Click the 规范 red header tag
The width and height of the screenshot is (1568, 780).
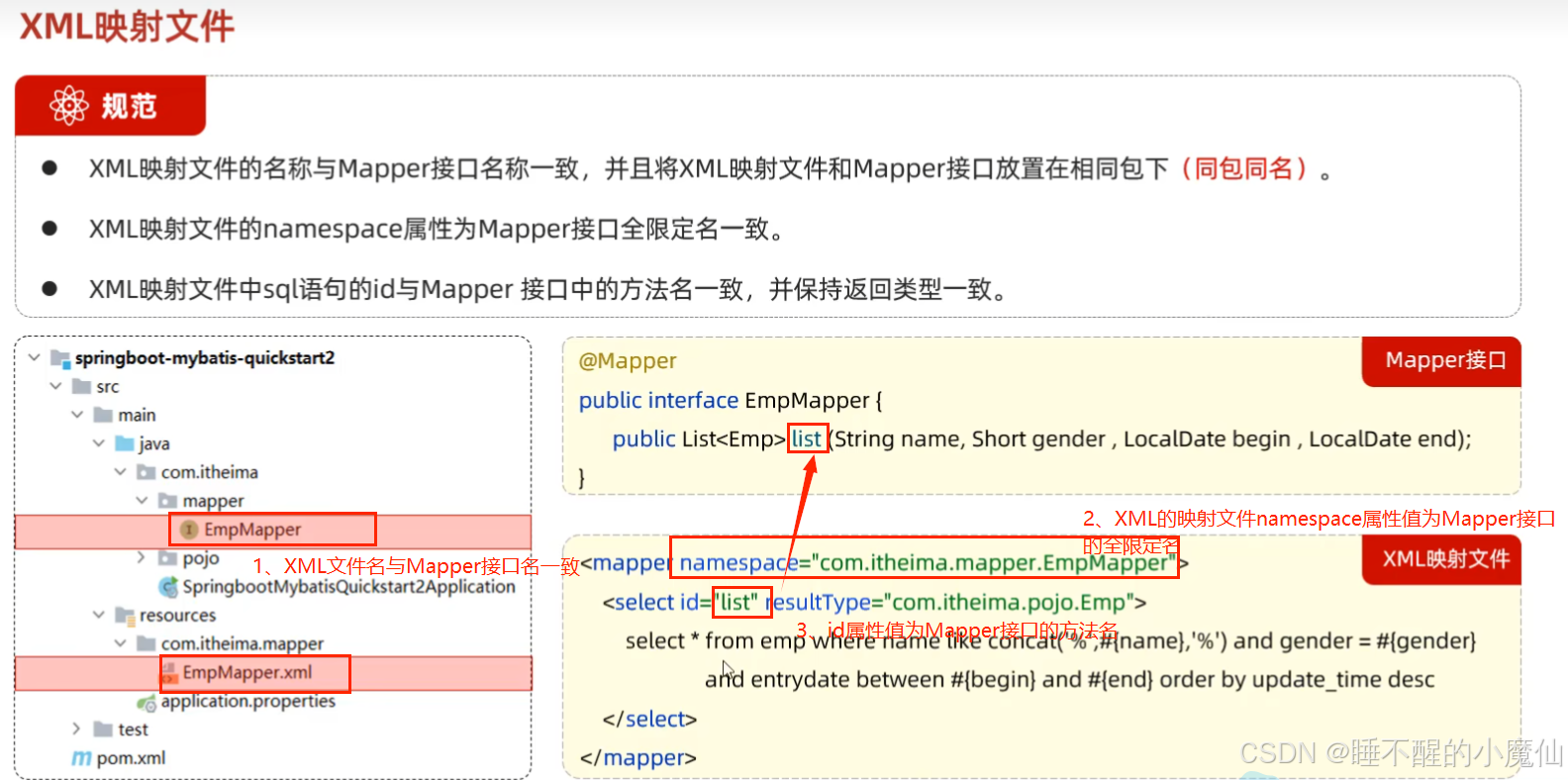[110, 105]
